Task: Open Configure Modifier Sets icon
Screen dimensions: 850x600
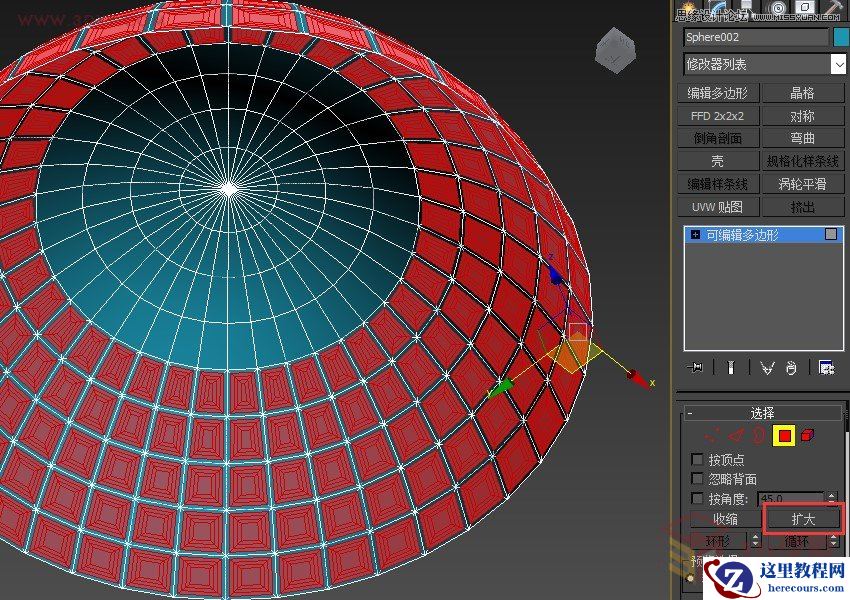Action: (826, 368)
